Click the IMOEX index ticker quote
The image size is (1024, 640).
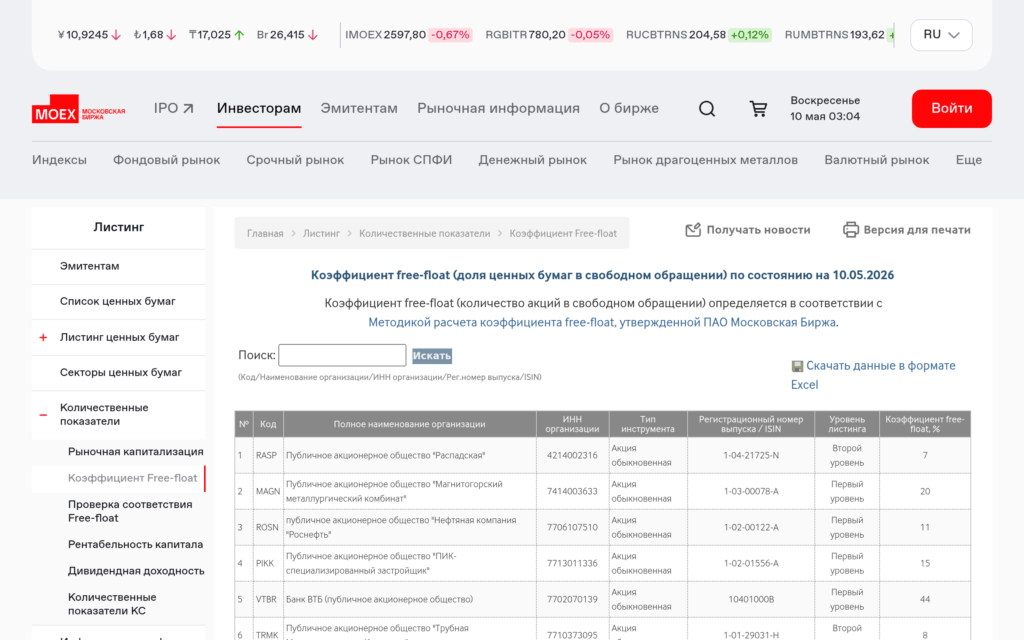coord(408,35)
